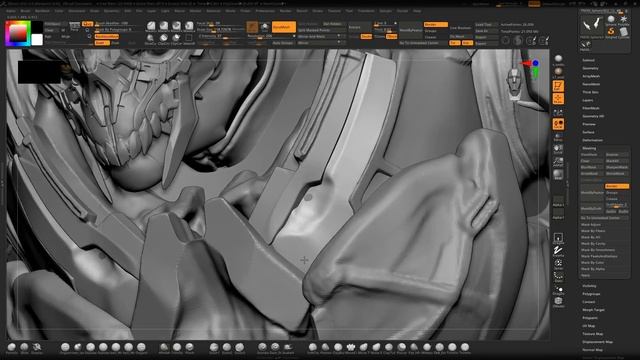
Task: Expand the Geometry subpalette
Action: click(x=590, y=68)
